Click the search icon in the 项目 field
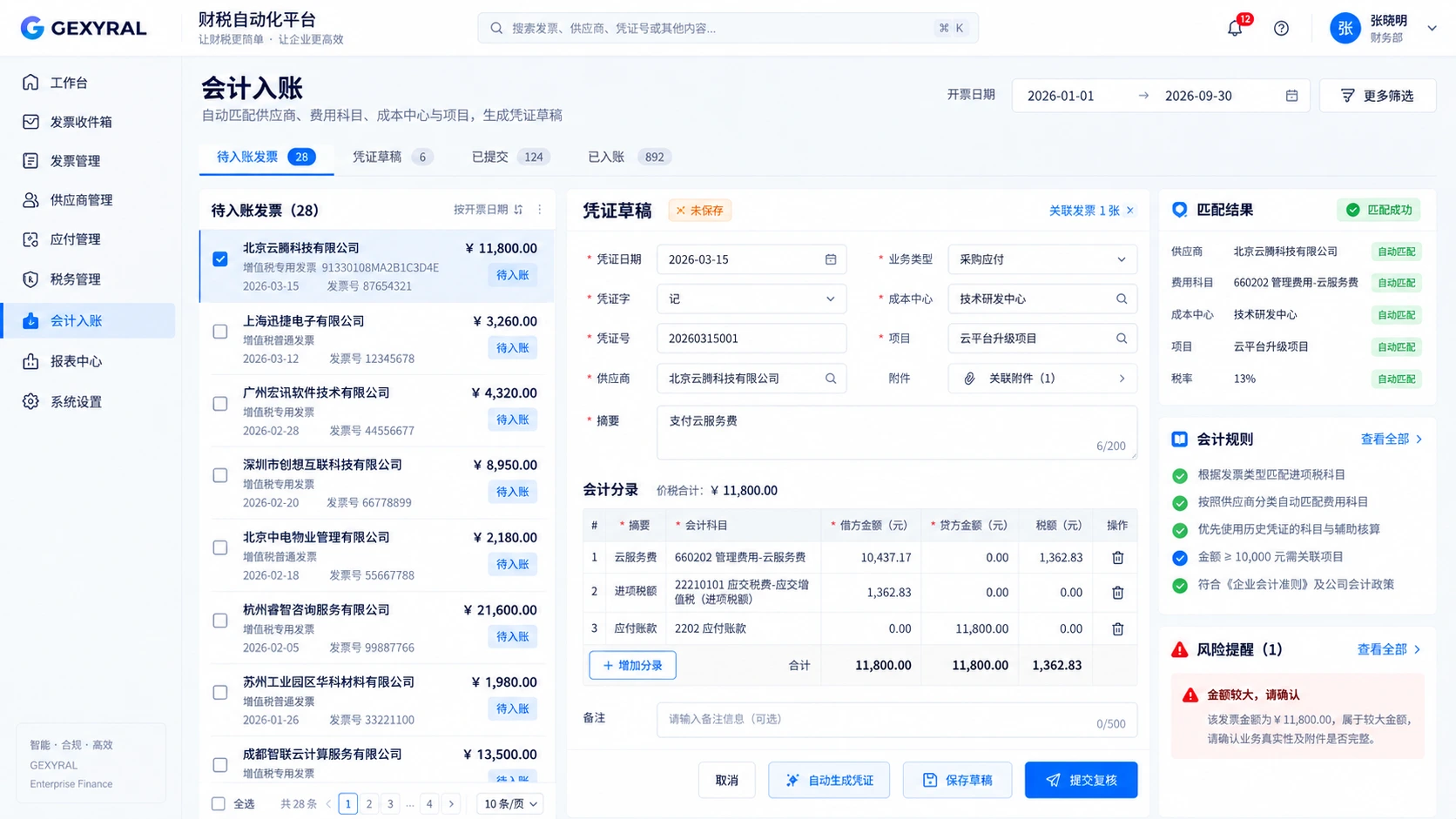1456x819 pixels. [1122, 339]
